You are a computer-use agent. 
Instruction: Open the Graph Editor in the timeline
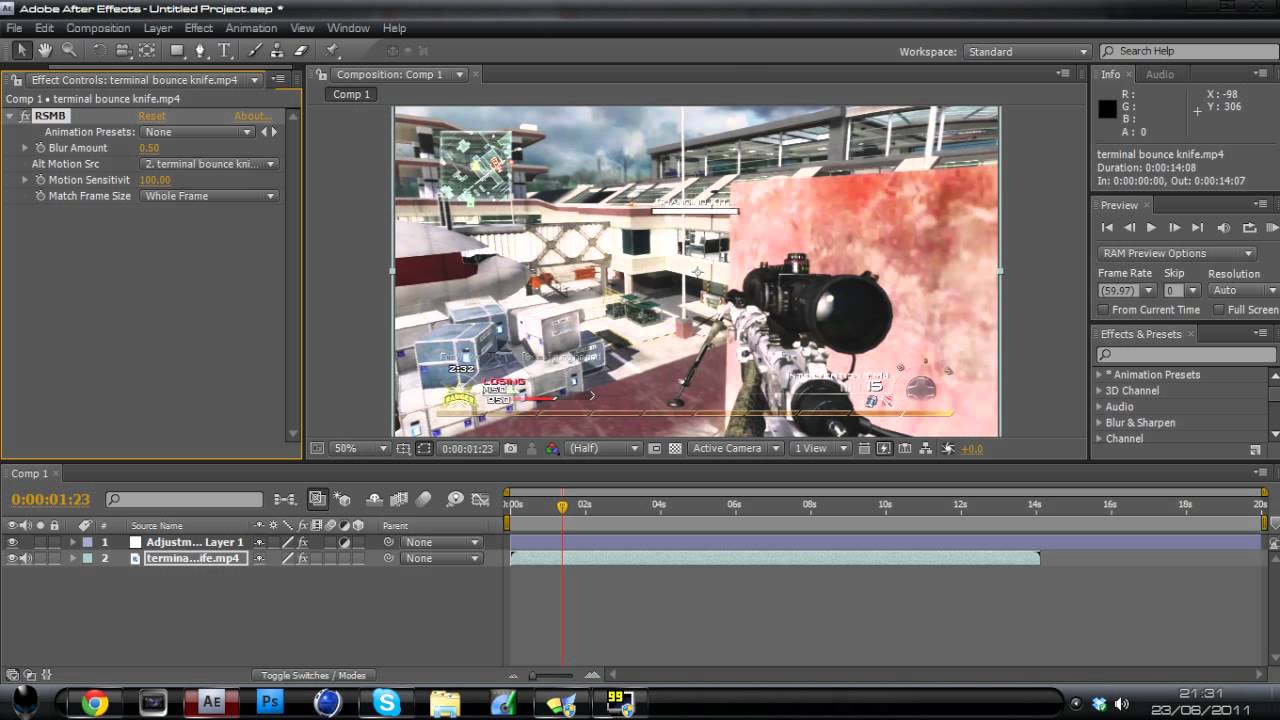point(480,499)
